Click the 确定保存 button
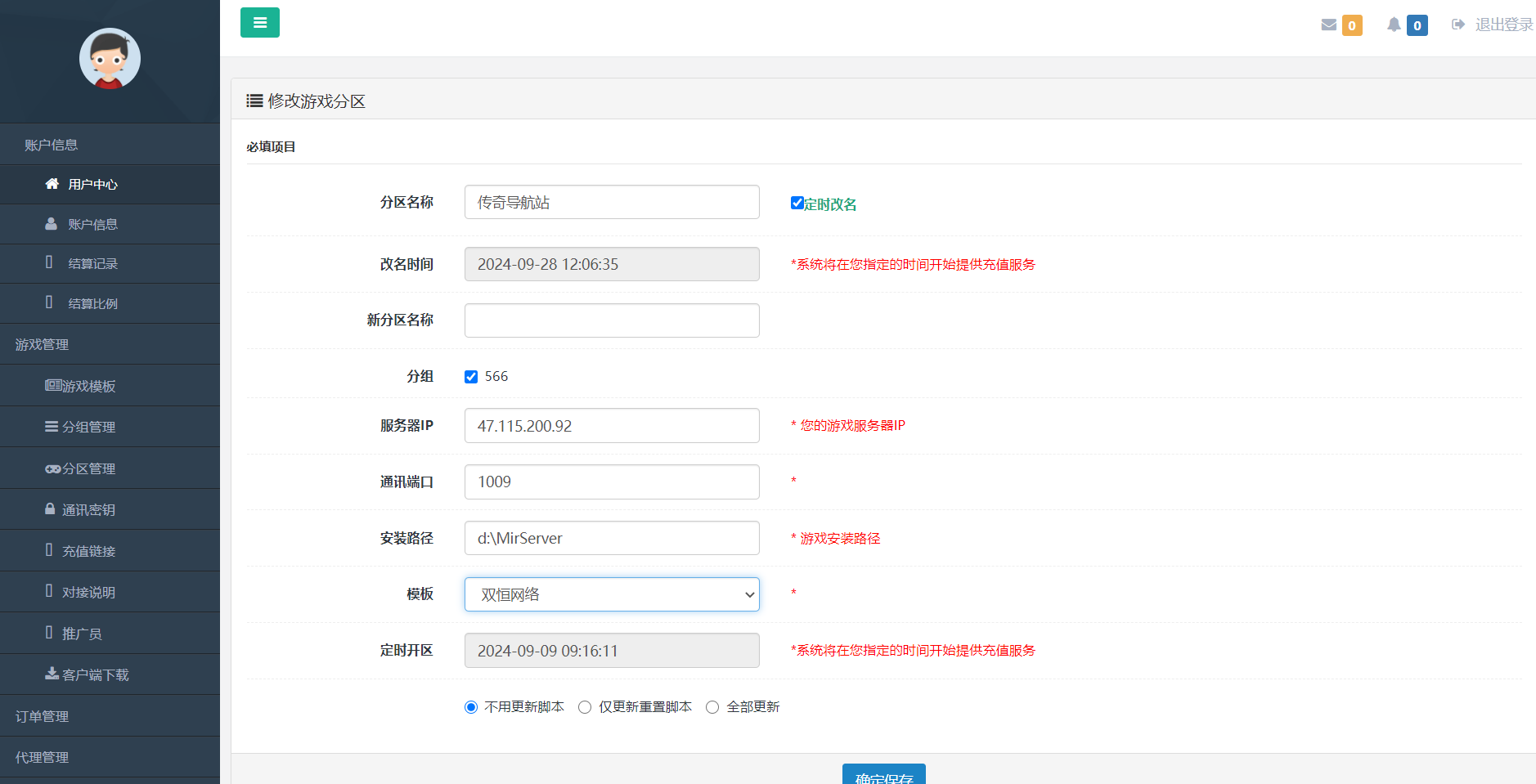This screenshot has height=784, width=1536. (884, 774)
